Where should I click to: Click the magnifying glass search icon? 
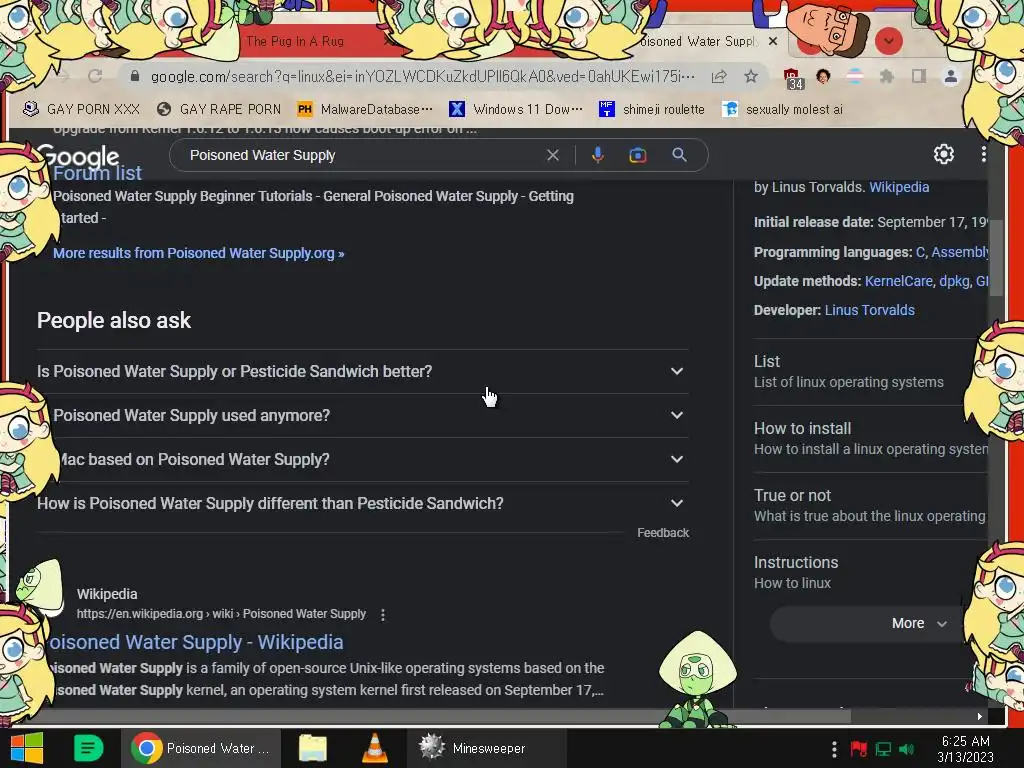[679, 155]
